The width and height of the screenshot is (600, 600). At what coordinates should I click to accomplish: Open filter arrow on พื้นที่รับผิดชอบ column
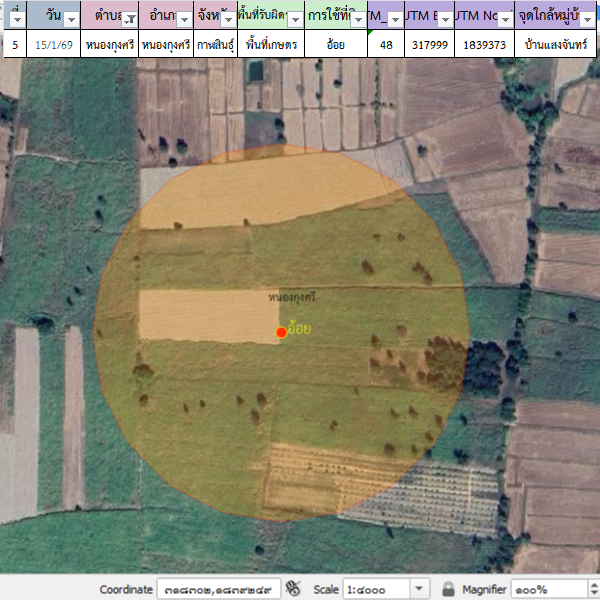[296, 20]
